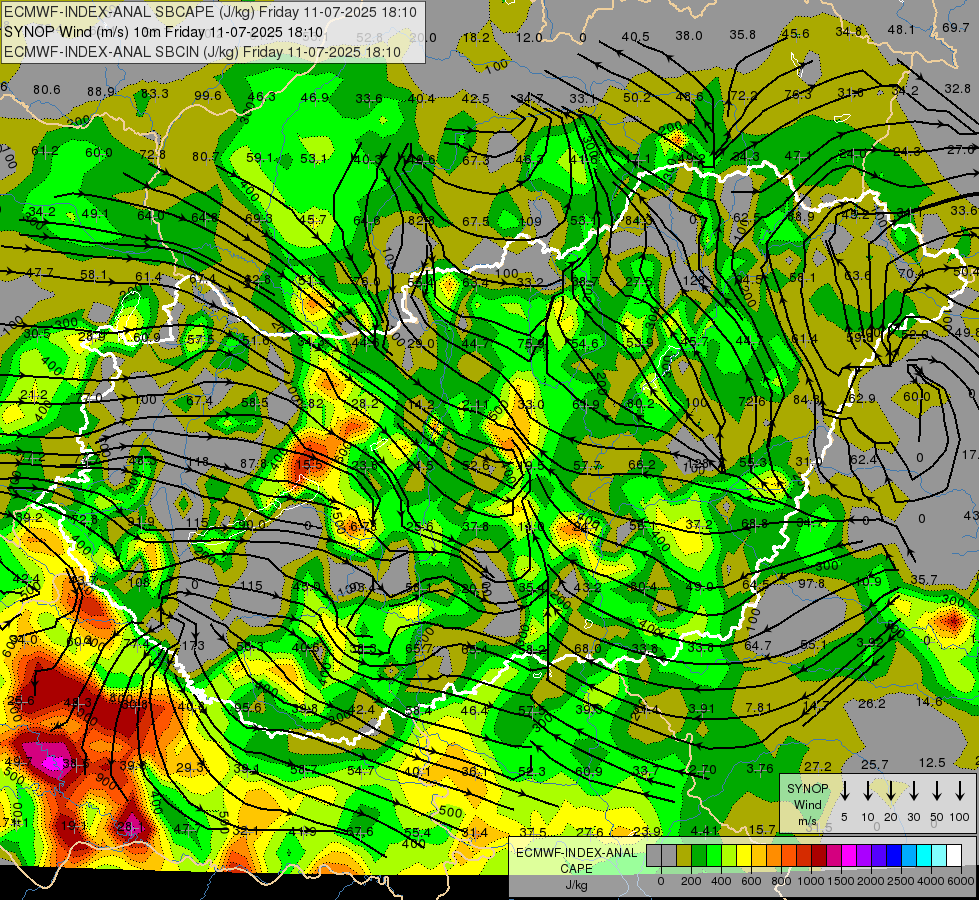This screenshot has width=979, height=900.
Task: Click the 10 m/s wind legend arrow
Action: [868, 790]
